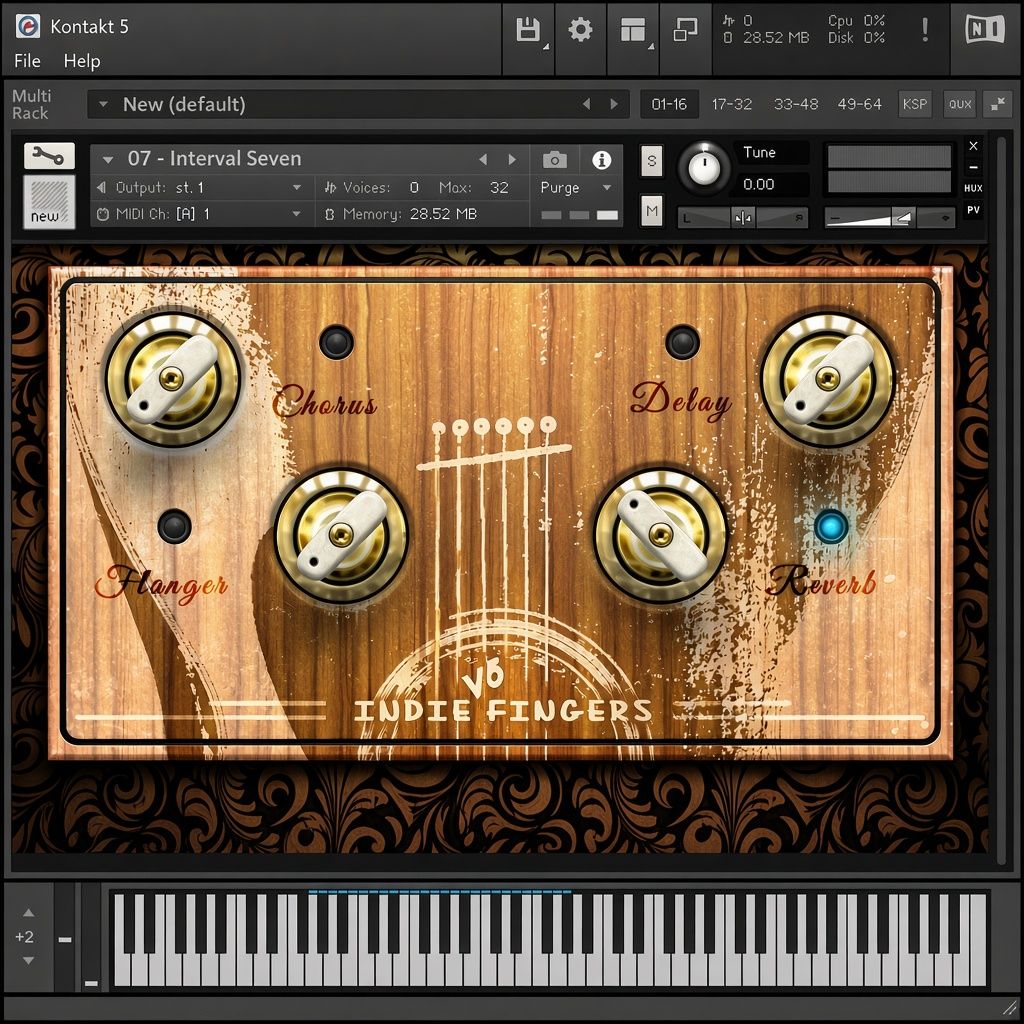Click the rack vertical scrollbar

coord(1001,500)
